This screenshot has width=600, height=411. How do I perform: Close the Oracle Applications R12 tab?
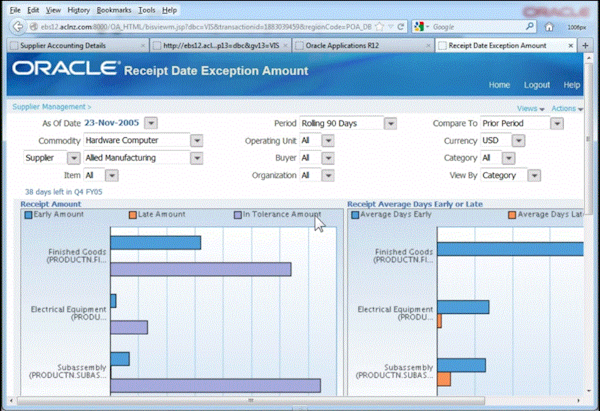[x=428, y=46]
